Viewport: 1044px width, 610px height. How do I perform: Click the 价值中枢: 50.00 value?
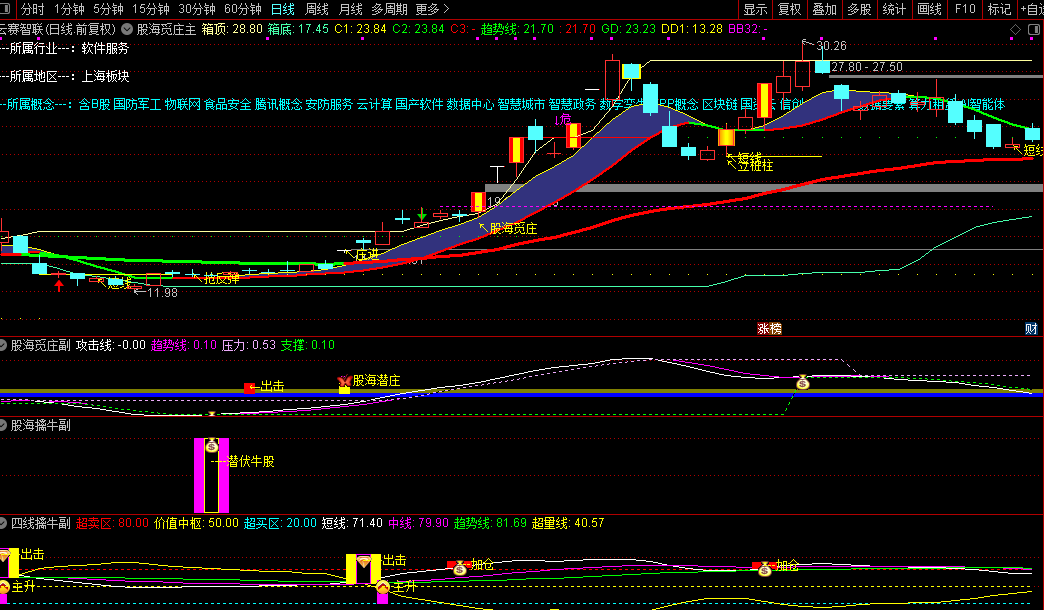(196, 523)
